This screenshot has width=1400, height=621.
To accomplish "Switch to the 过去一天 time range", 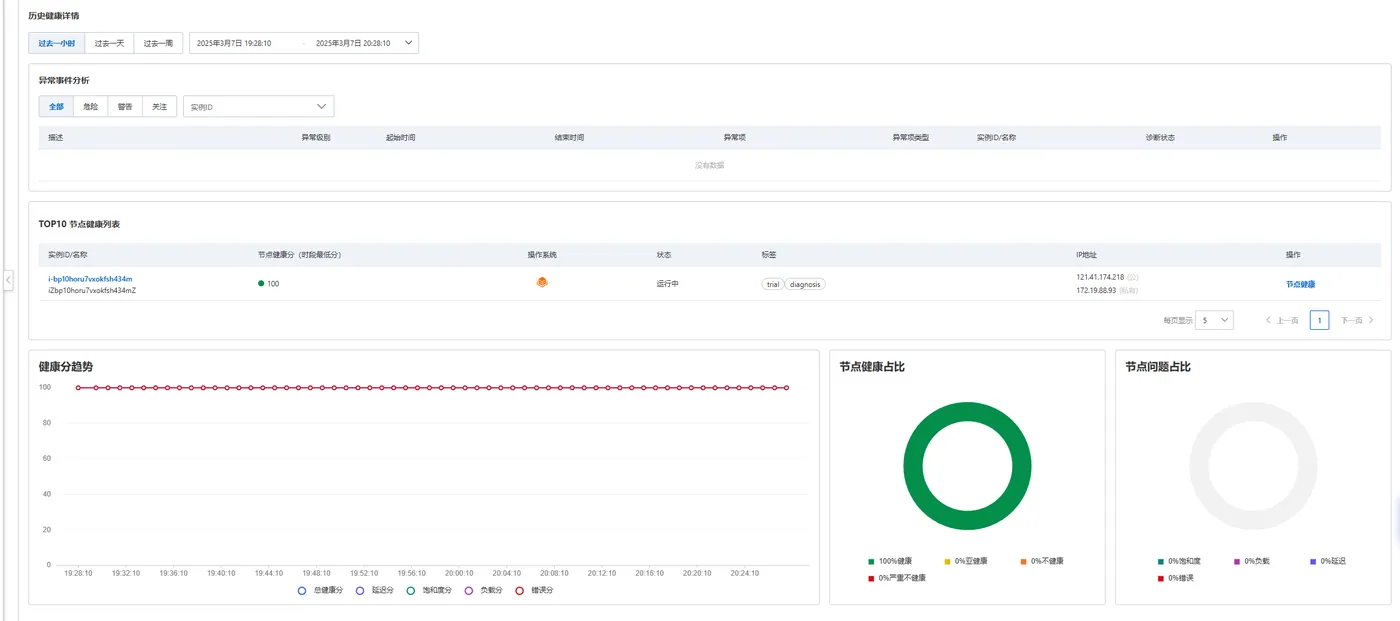I will coord(109,43).
